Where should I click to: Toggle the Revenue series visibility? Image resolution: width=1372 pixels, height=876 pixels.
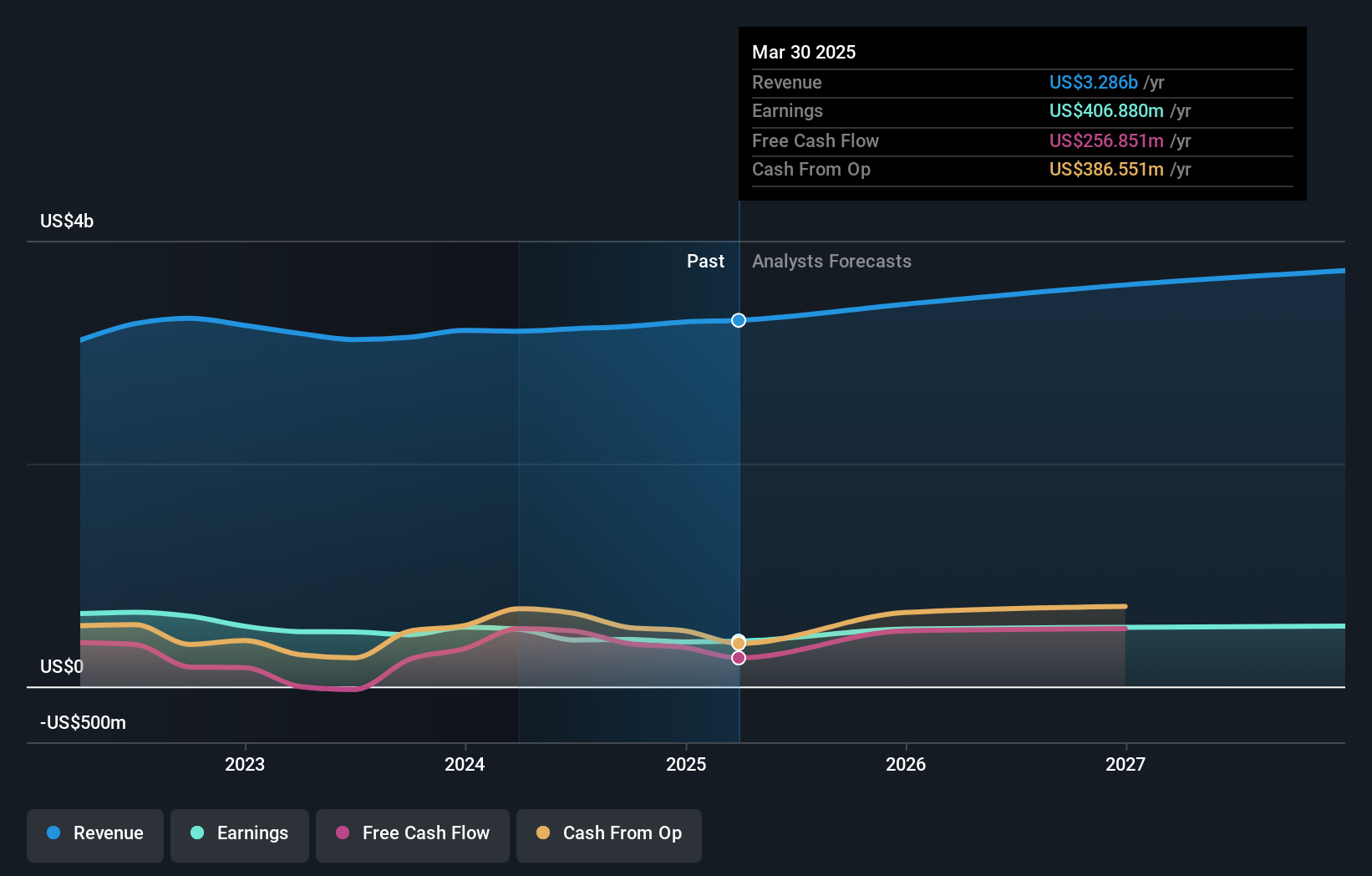coord(94,833)
